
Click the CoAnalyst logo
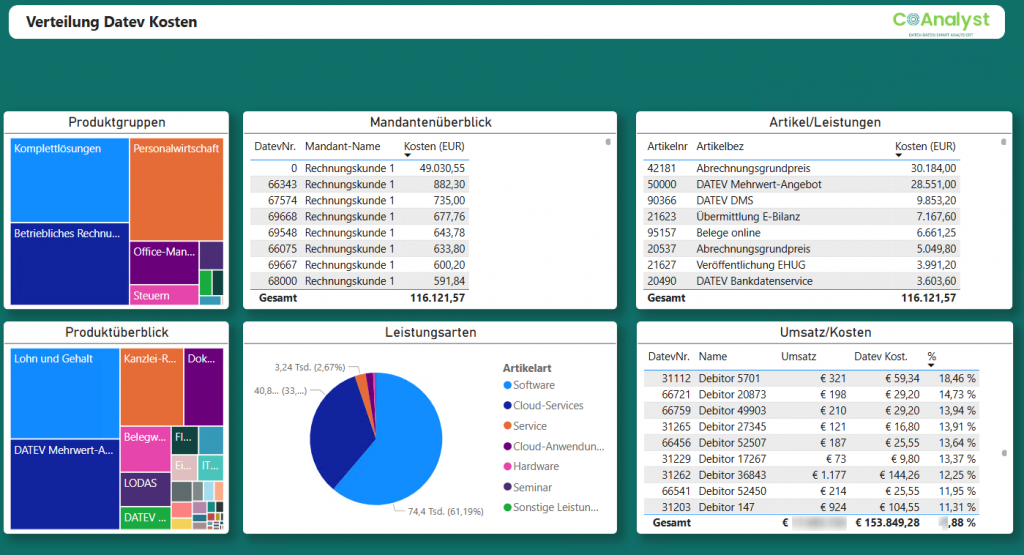(x=941, y=24)
